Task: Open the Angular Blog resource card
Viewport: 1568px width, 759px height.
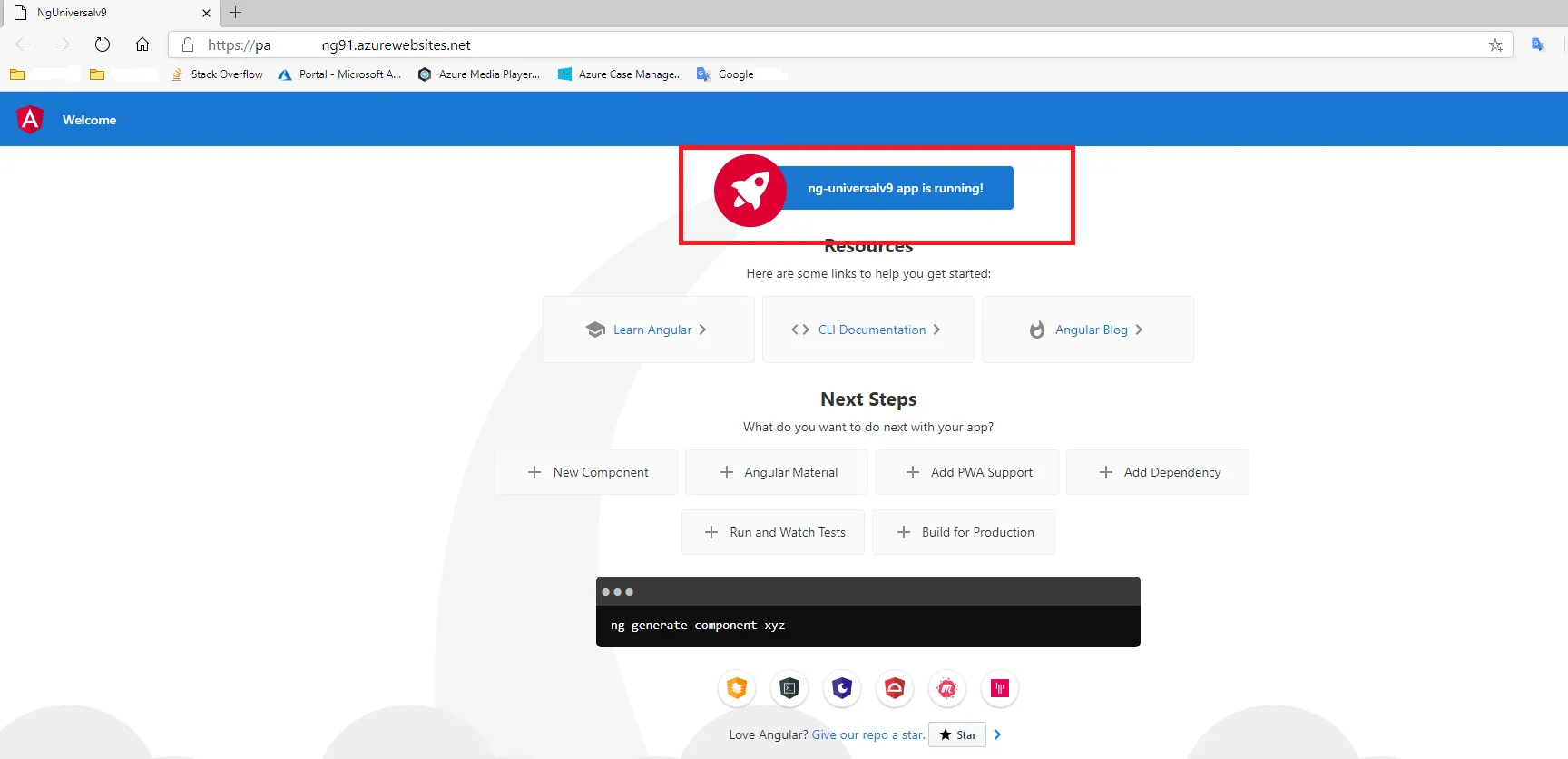Action: point(1088,330)
